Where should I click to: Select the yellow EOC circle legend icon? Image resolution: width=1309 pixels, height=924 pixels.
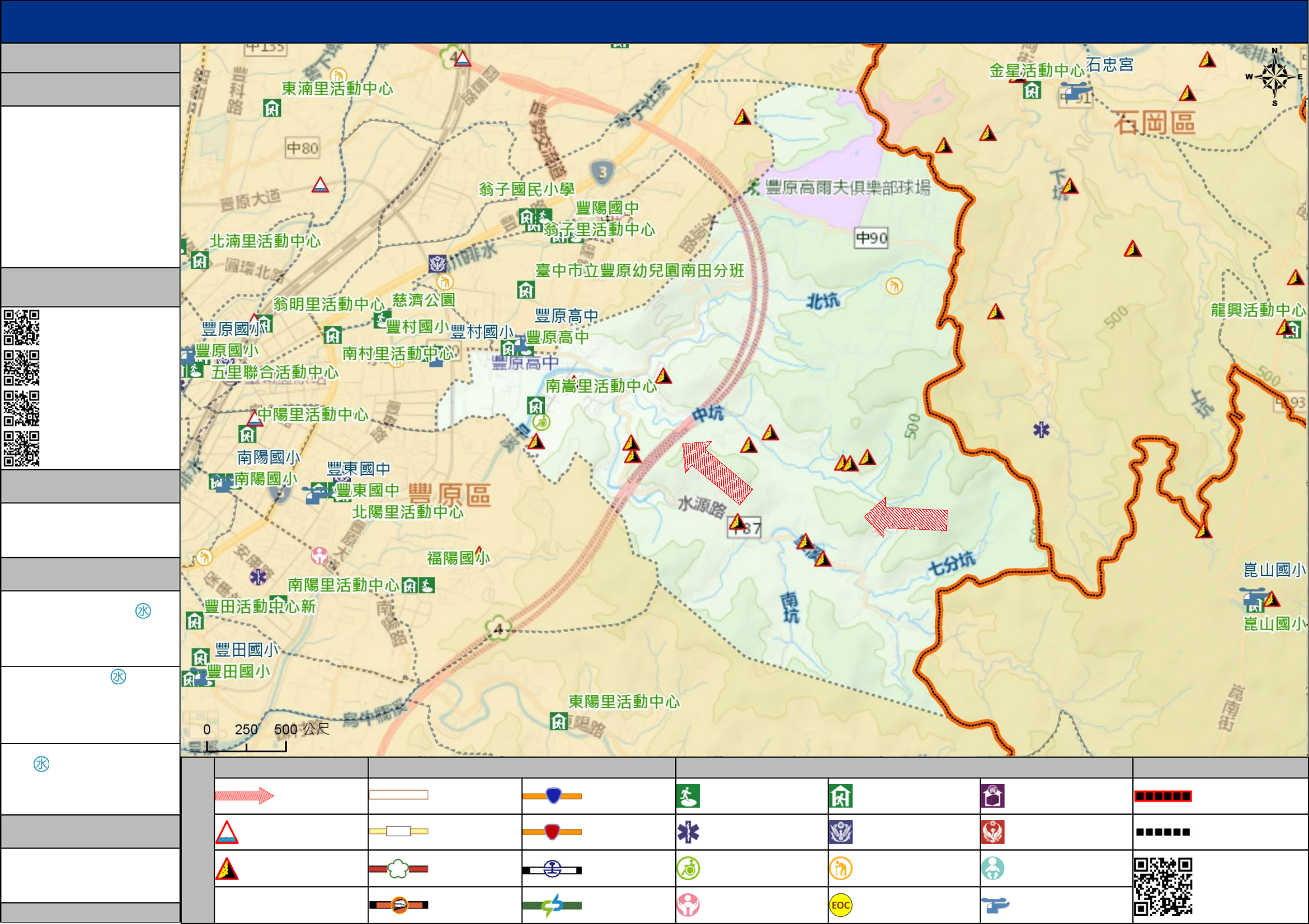(841, 905)
